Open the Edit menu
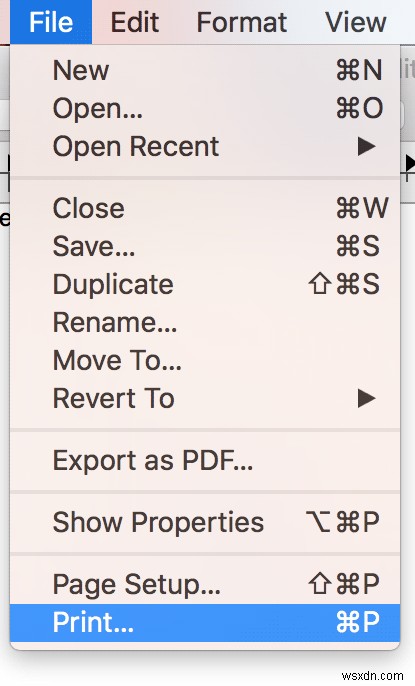The image size is (415, 686). click(x=134, y=22)
